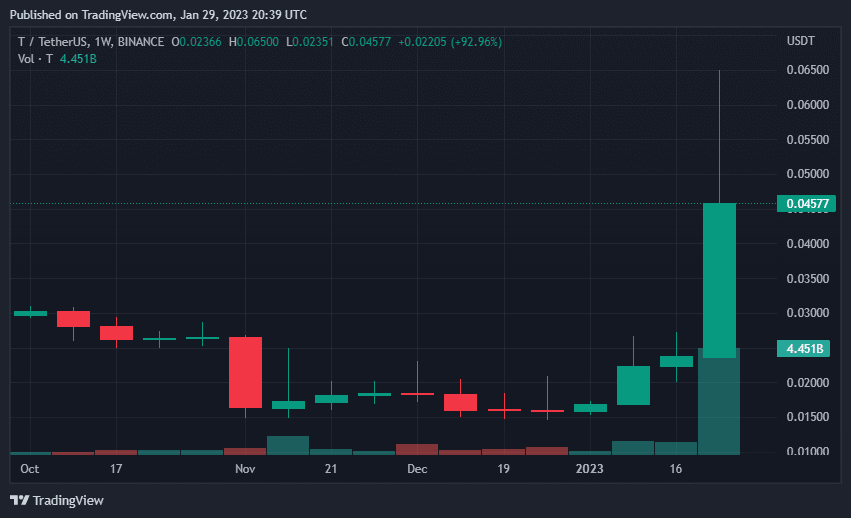
Task: Click the symbol title T / TetherUS, 1W, BINANCE
Action: 91,42
